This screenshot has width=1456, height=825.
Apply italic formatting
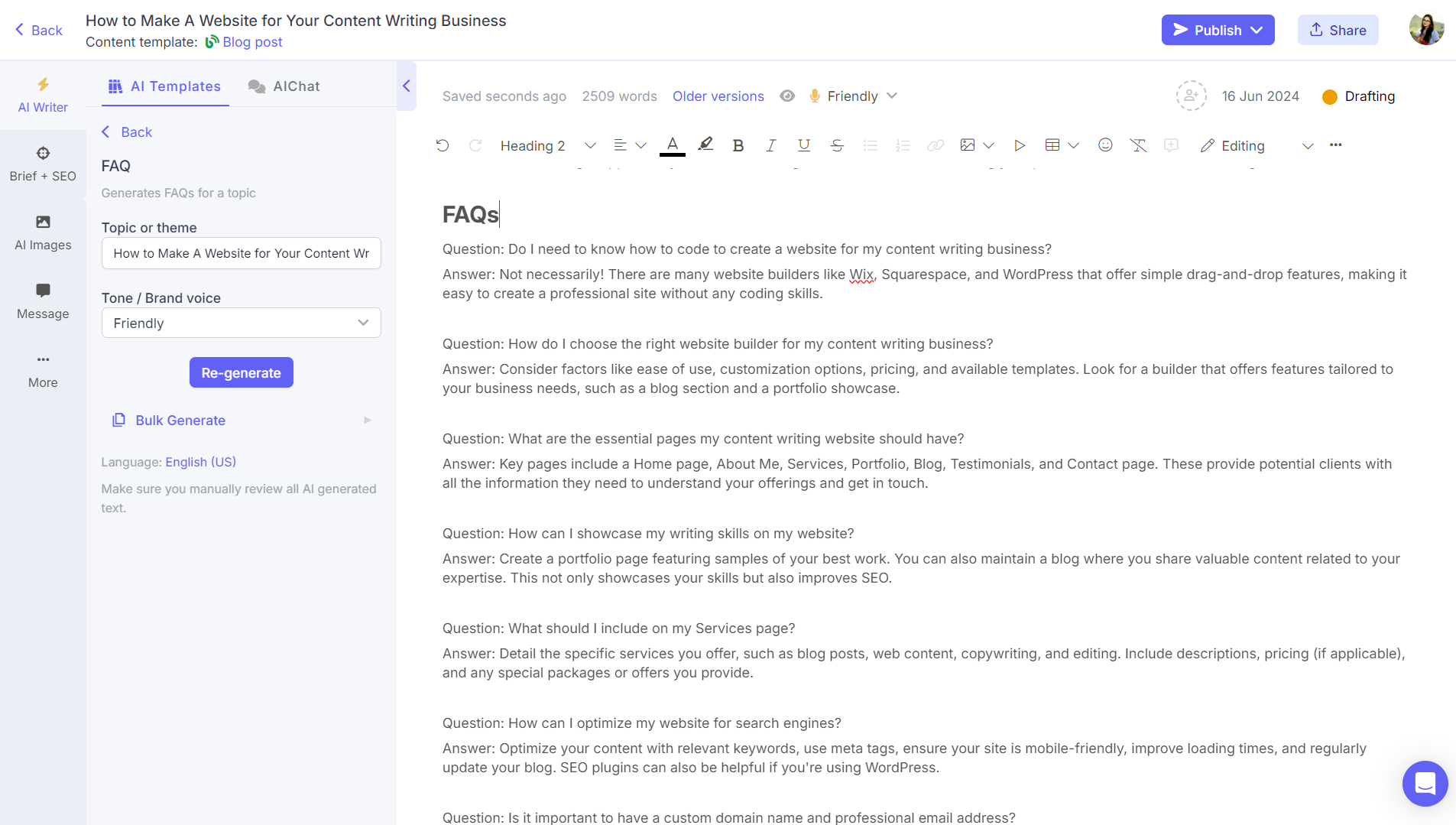[x=770, y=145]
